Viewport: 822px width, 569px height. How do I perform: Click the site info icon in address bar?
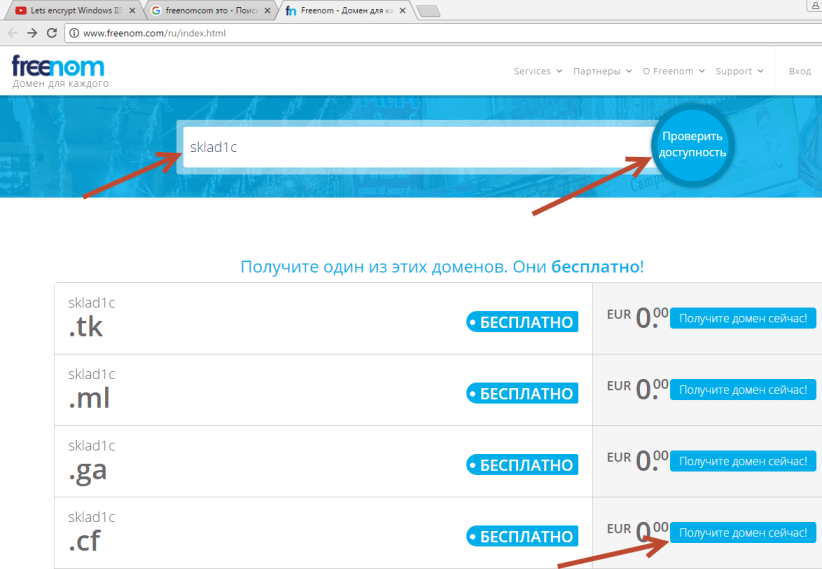pyautogui.click(x=74, y=33)
